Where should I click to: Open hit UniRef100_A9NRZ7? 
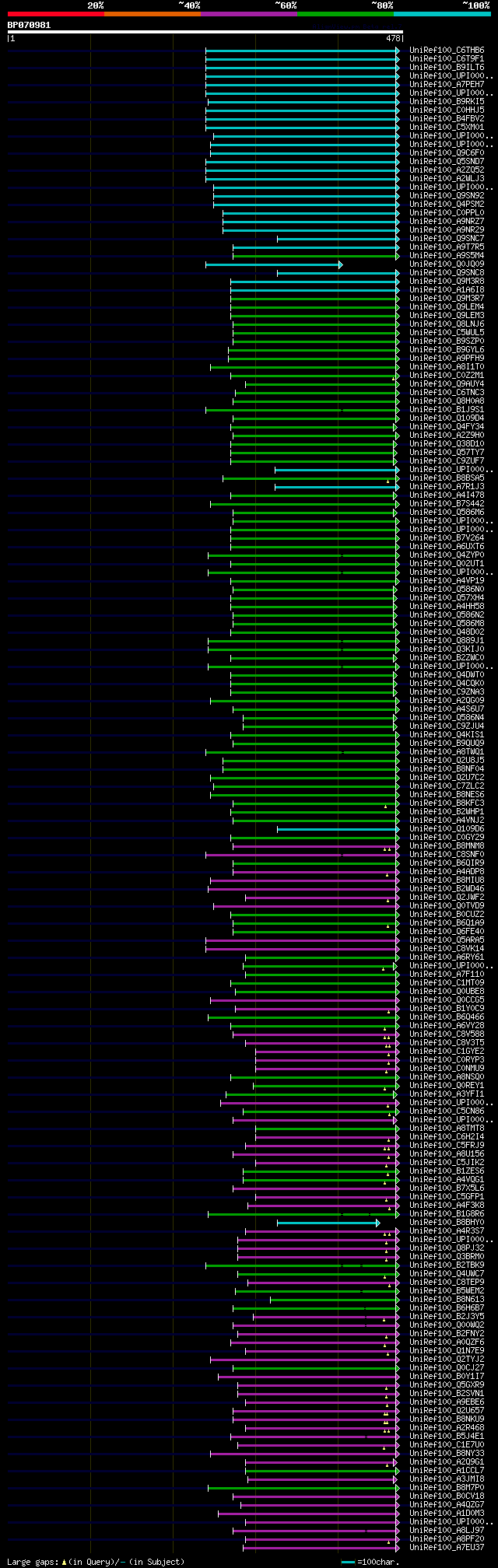[447, 221]
